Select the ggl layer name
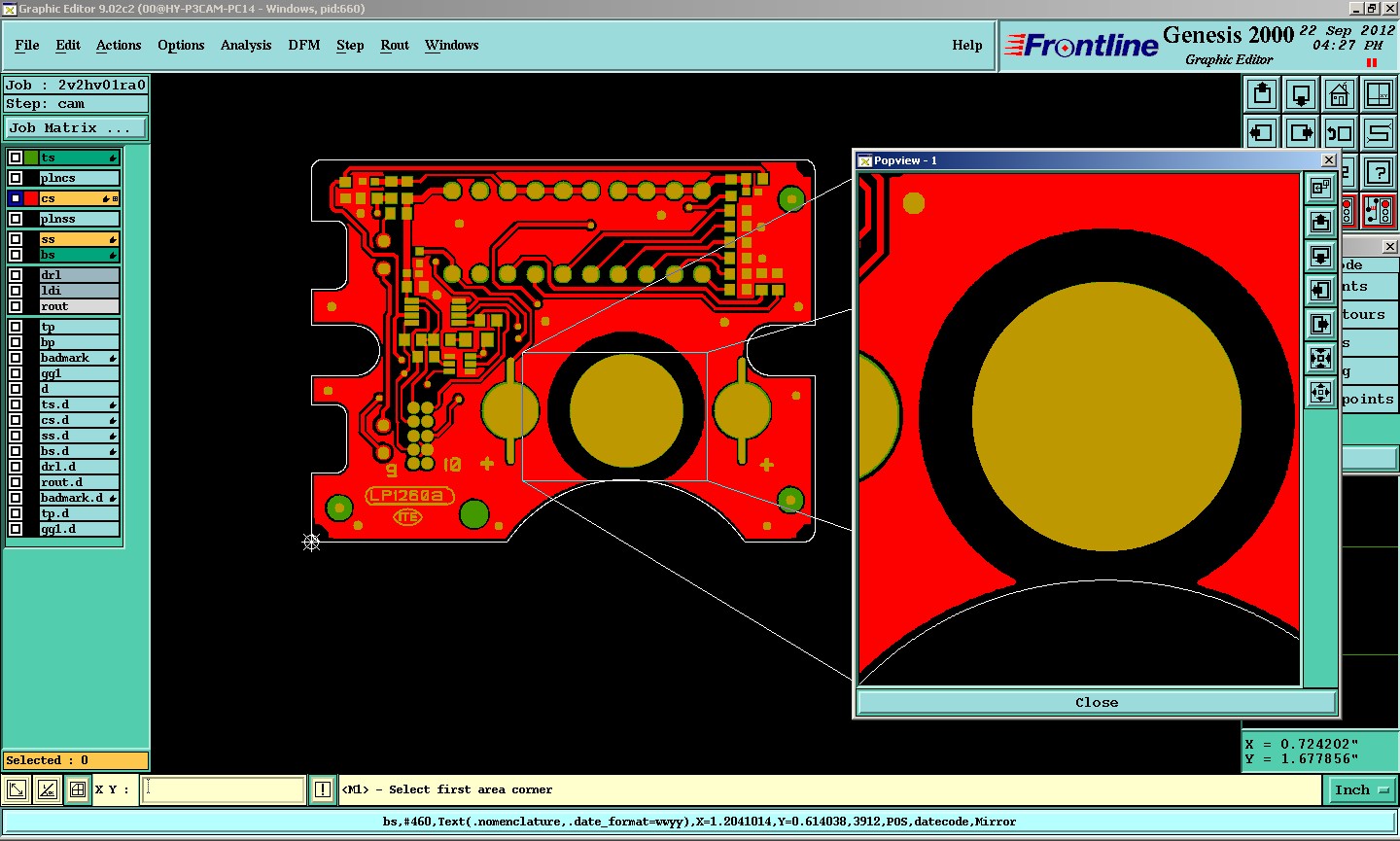The width and height of the screenshot is (1400, 841). (x=80, y=373)
